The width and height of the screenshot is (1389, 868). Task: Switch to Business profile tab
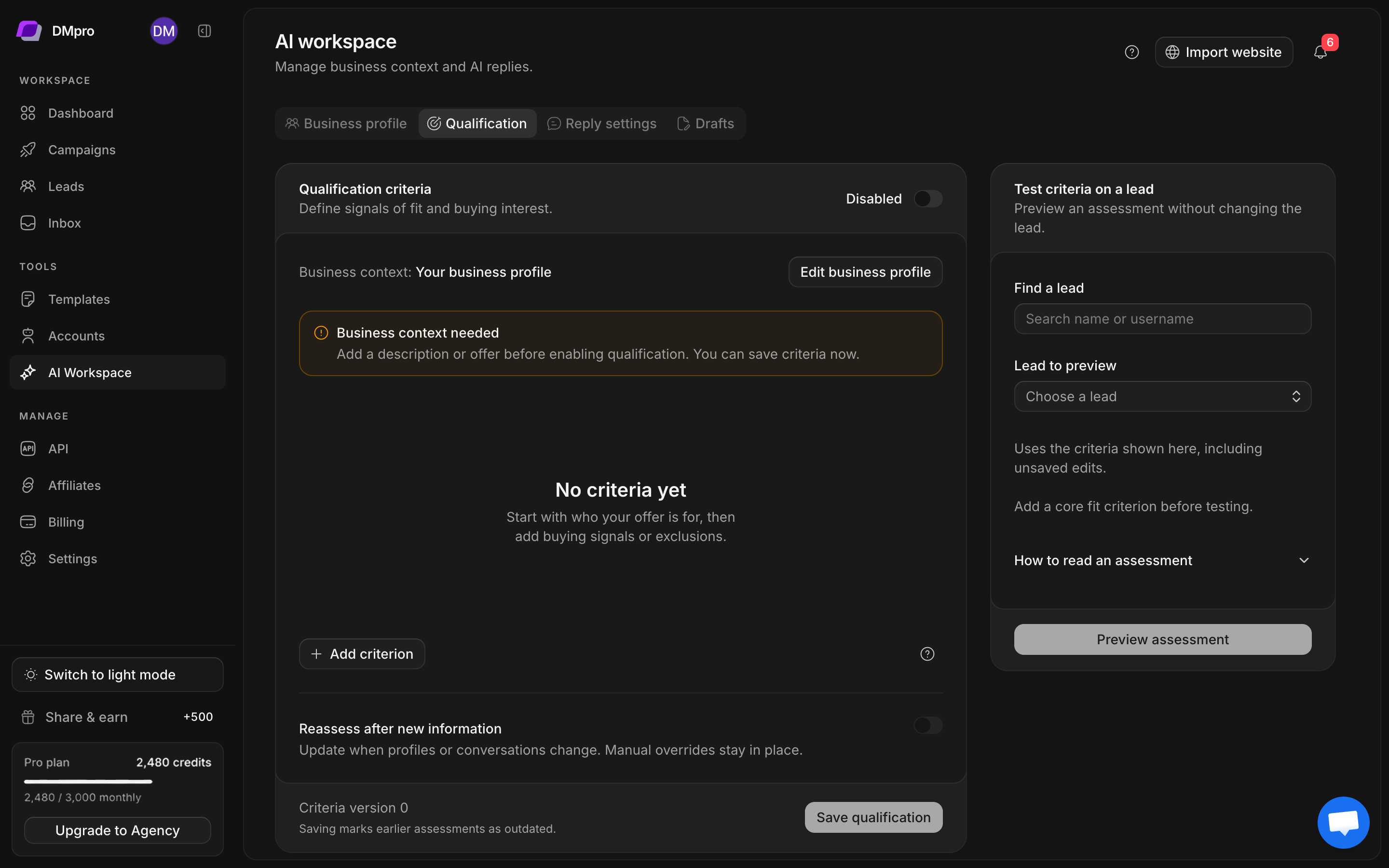point(346,123)
